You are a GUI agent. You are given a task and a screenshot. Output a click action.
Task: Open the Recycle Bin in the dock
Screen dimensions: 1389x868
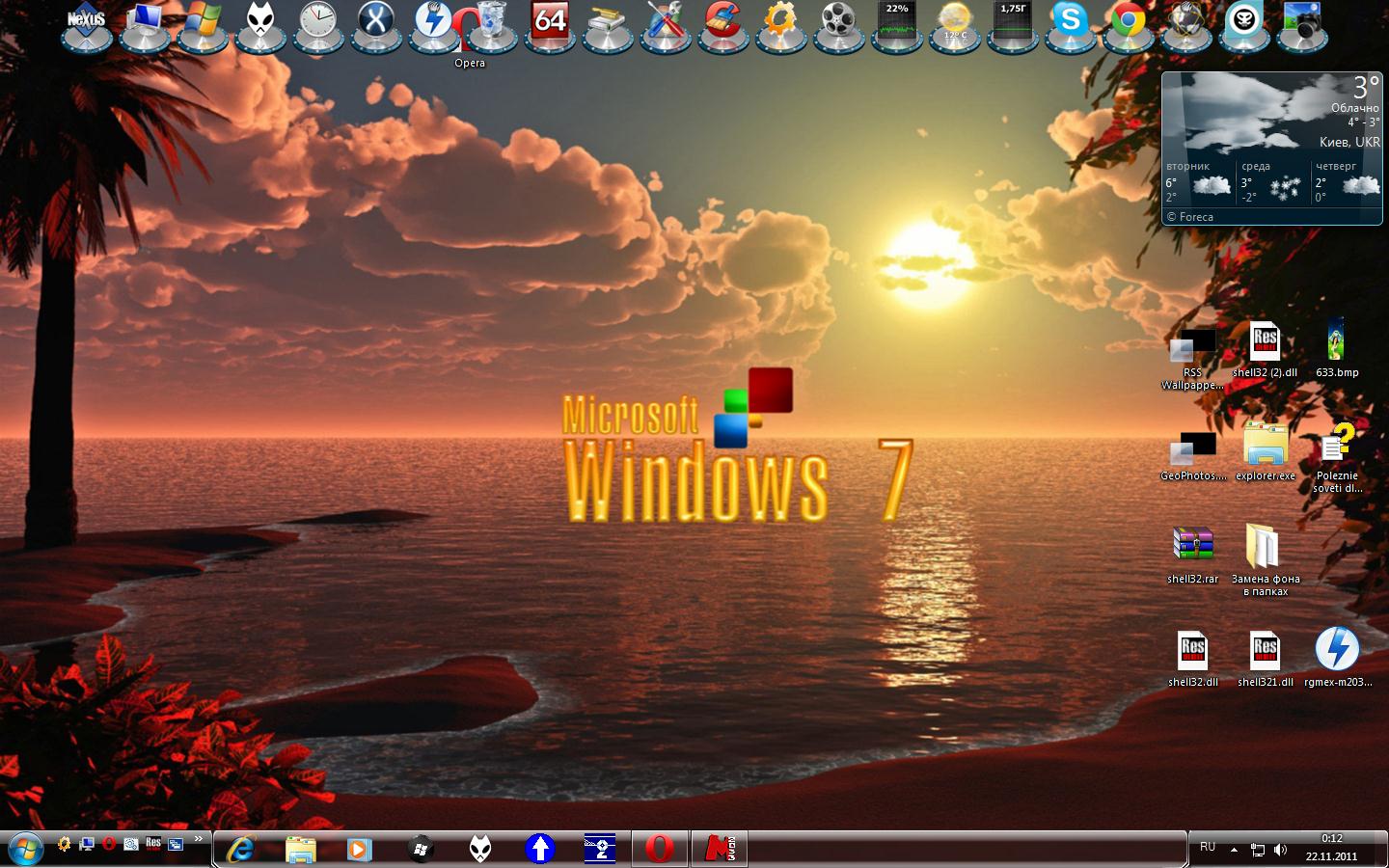pos(492,25)
